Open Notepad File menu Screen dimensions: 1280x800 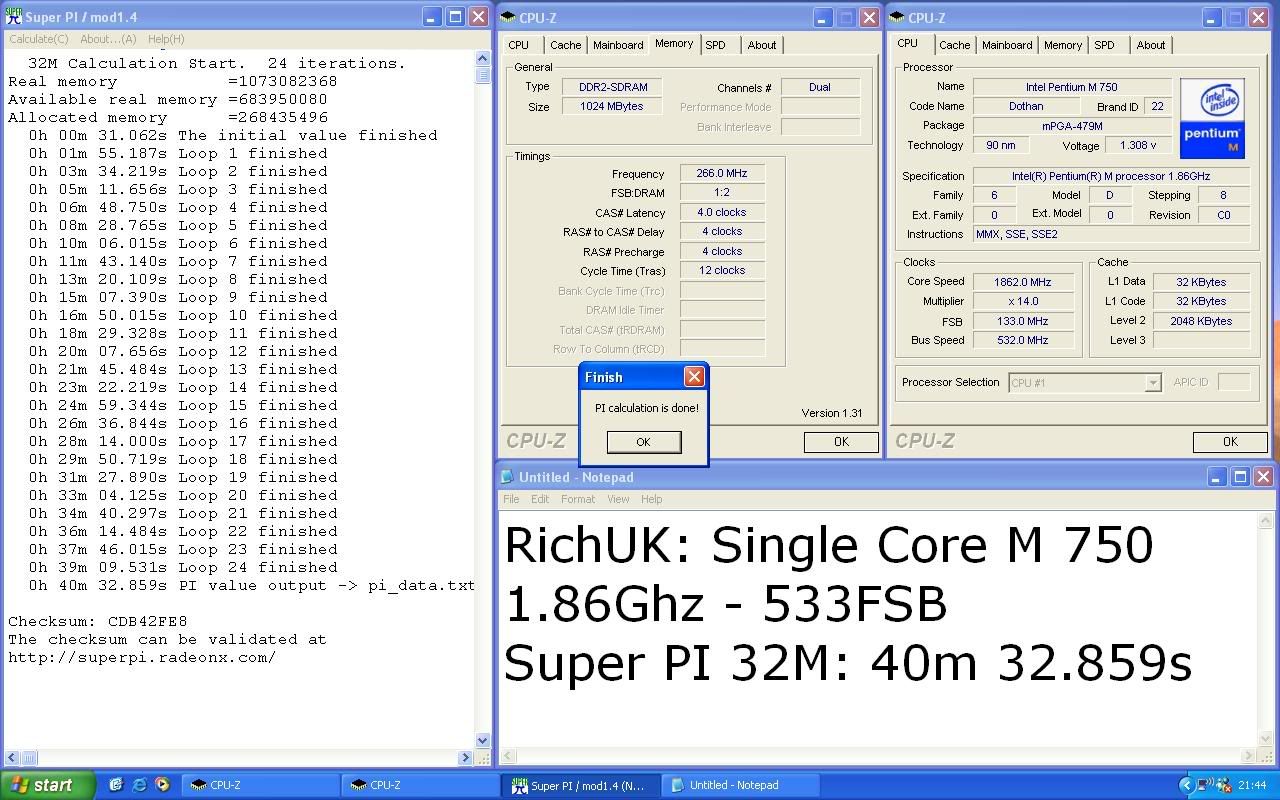coord(511,499)
